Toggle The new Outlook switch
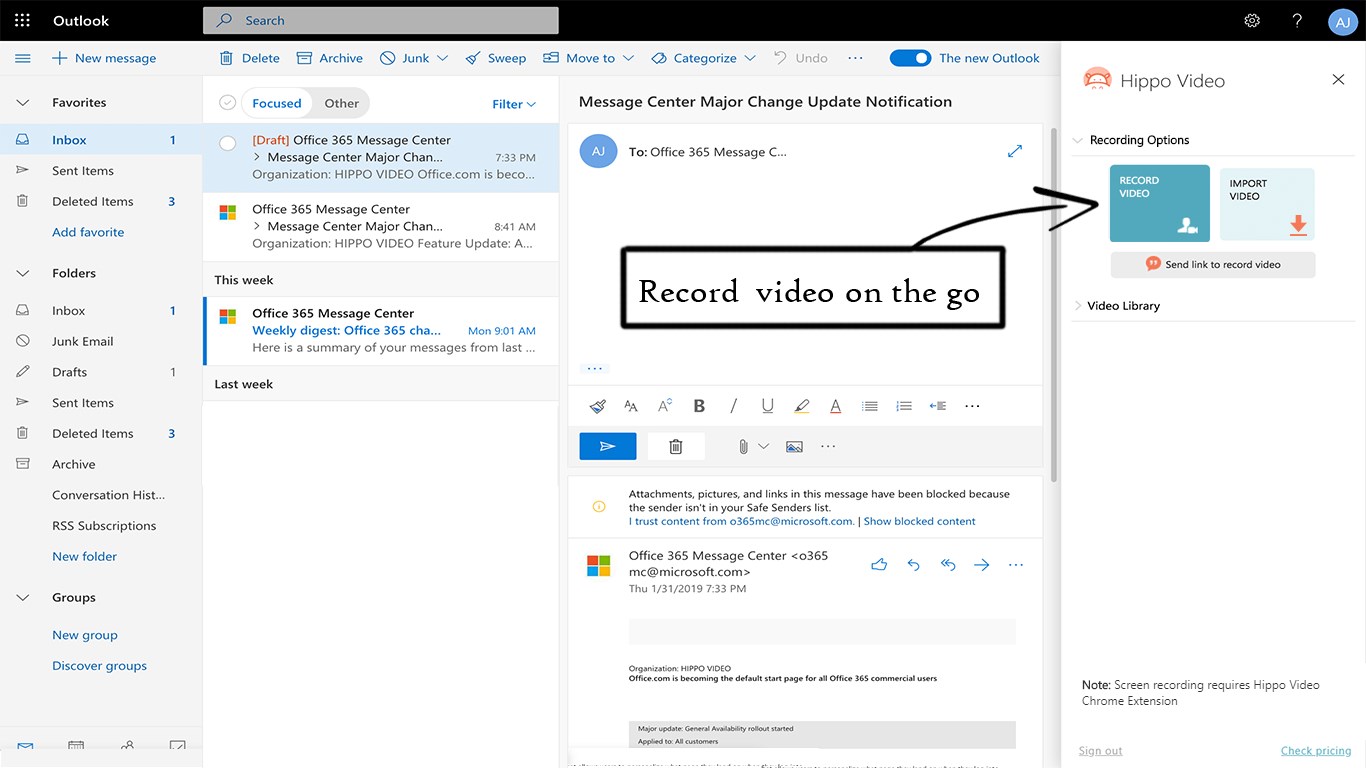The width and height of the screenshot is (1366, 768). click(x=910, y=58)
